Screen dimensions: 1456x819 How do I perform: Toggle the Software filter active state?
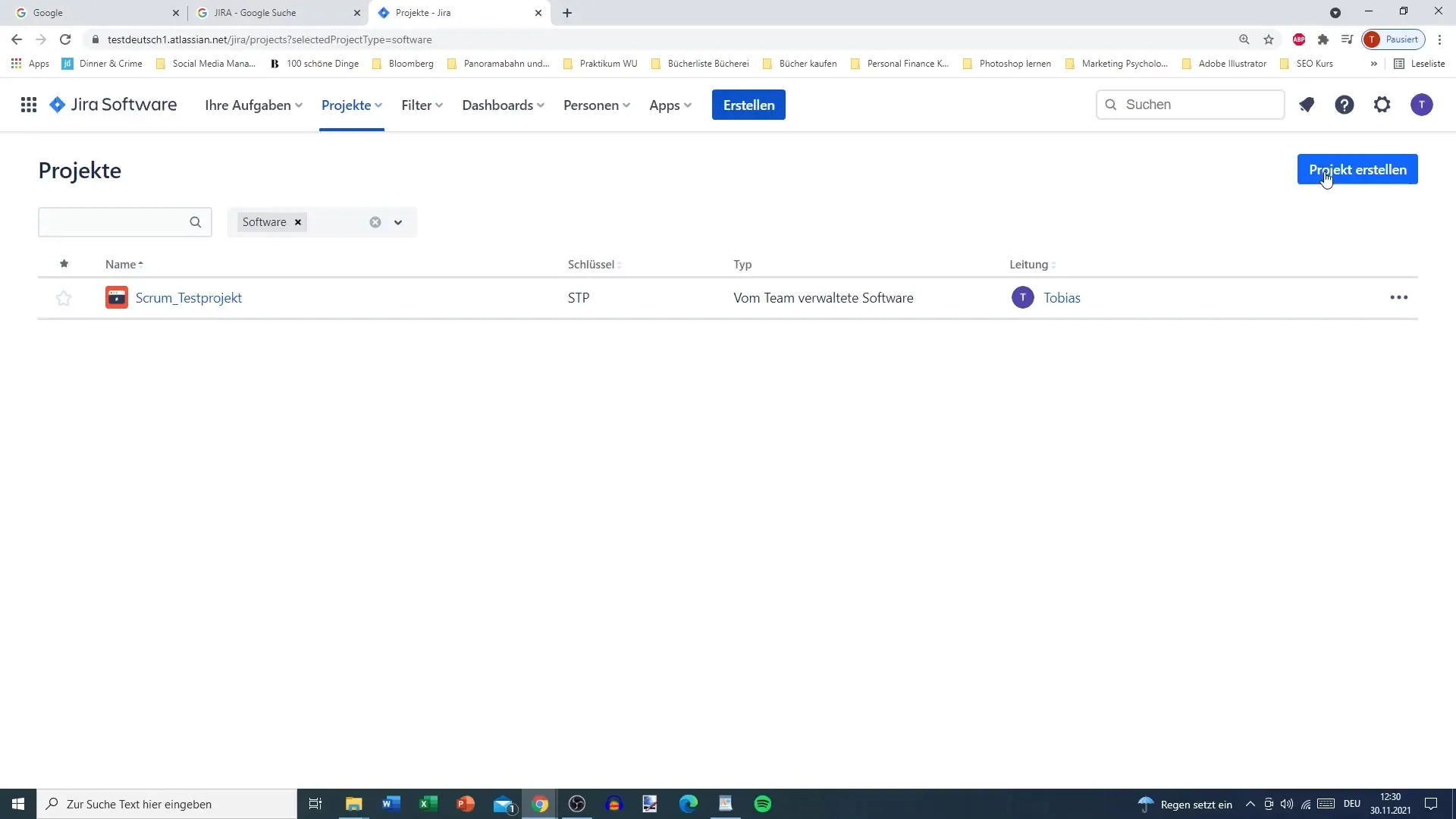298,222
